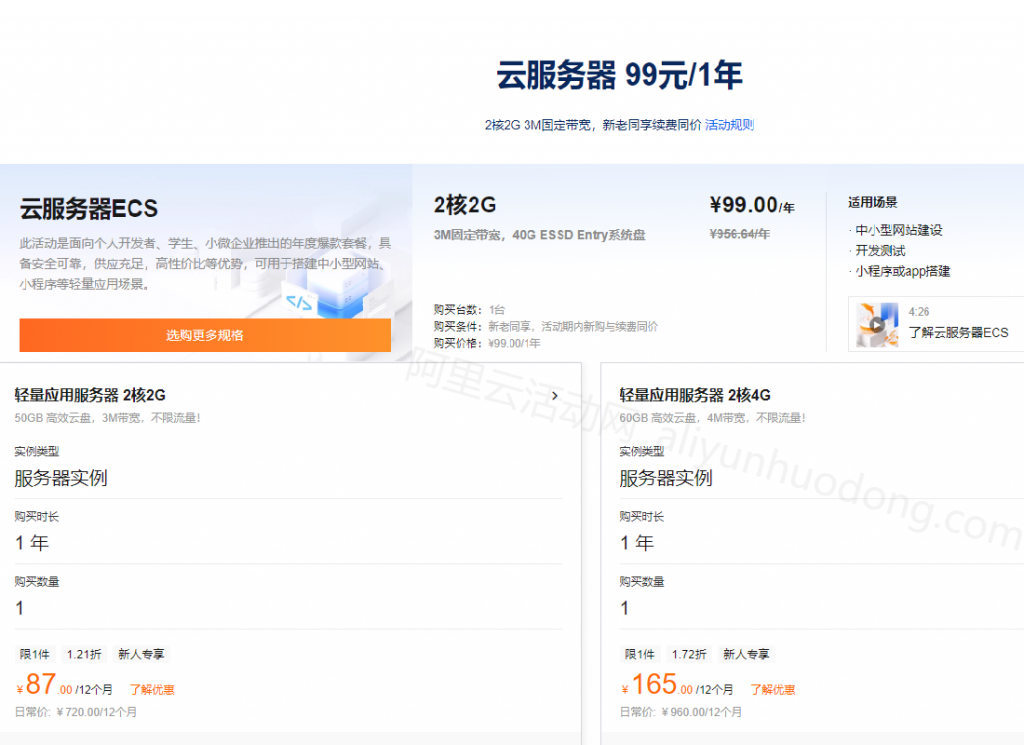Image resolution: width=1024 pixels, height=745 pixels.
Task: Click the 1 年 duration in the 2核4G card
Action: click(637, 543)
